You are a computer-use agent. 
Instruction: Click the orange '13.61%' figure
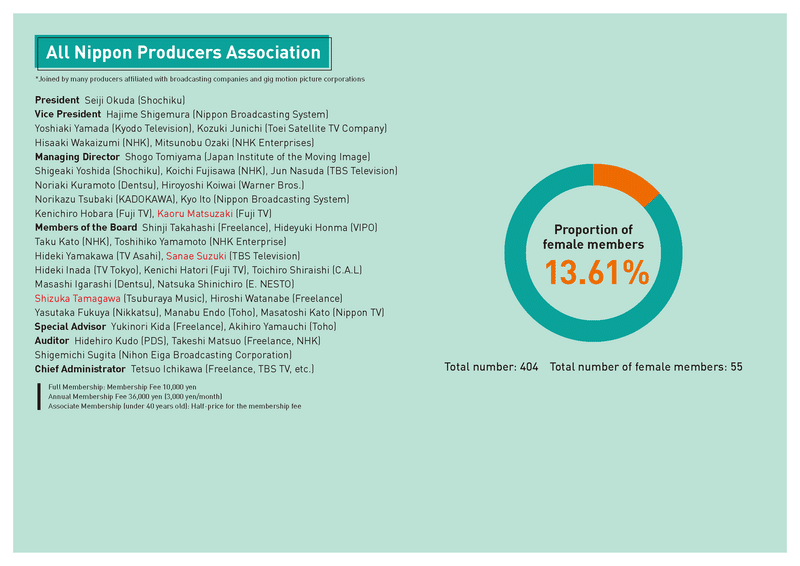point(597,273)
